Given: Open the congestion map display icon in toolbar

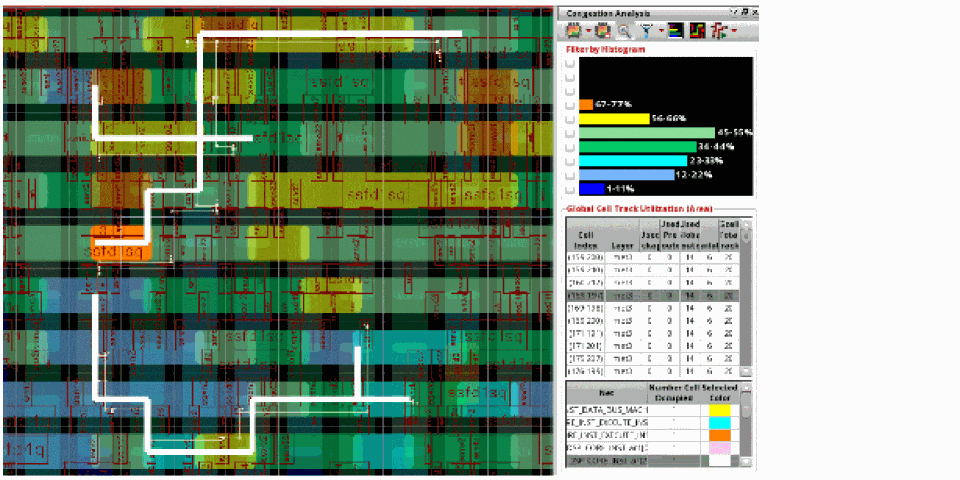Looking at the screenshot, I should point(574,30).
